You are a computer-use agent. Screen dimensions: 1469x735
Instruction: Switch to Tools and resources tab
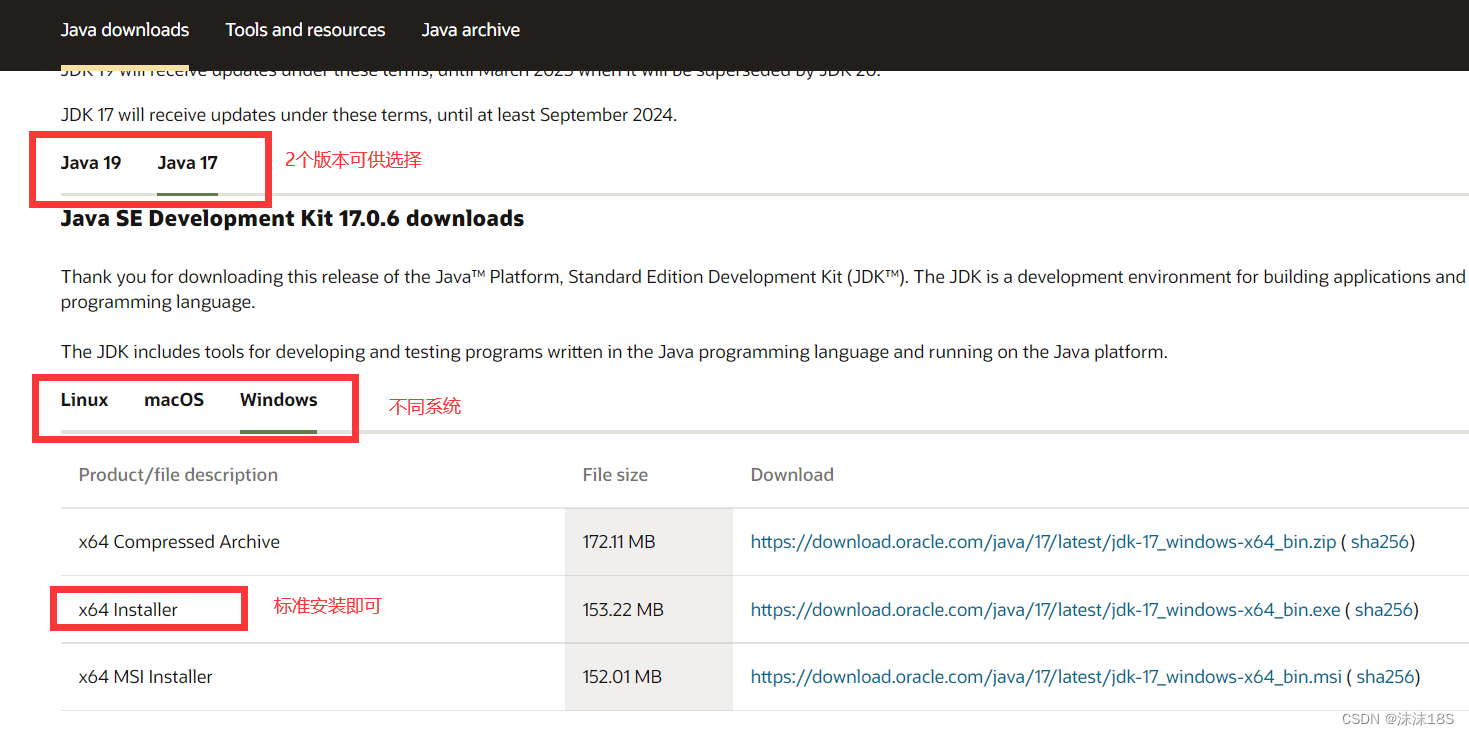305,30
